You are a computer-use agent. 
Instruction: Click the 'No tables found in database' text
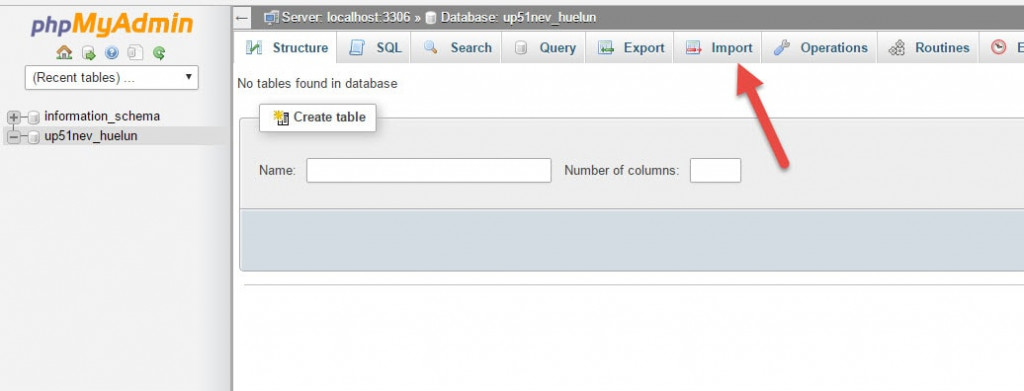(x=317, y=84)
